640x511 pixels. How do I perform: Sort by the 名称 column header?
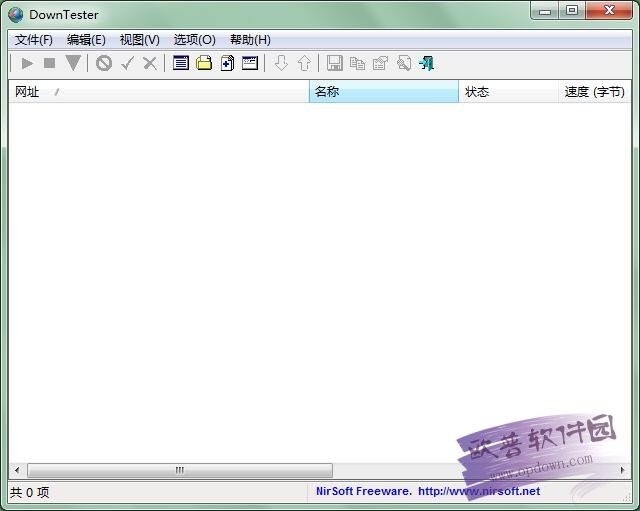pyautogui.click(x=384, y=91)
